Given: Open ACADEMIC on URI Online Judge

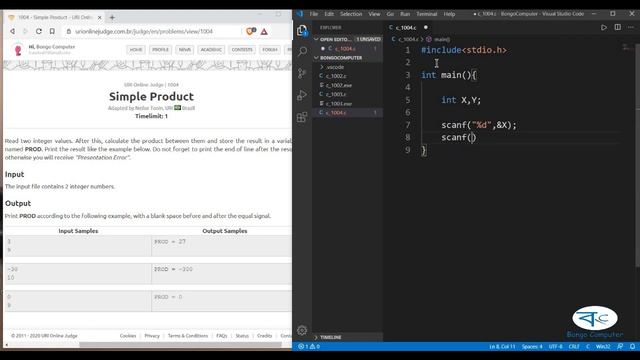Looking at the screenshot, I should click(x=211, y=49).
